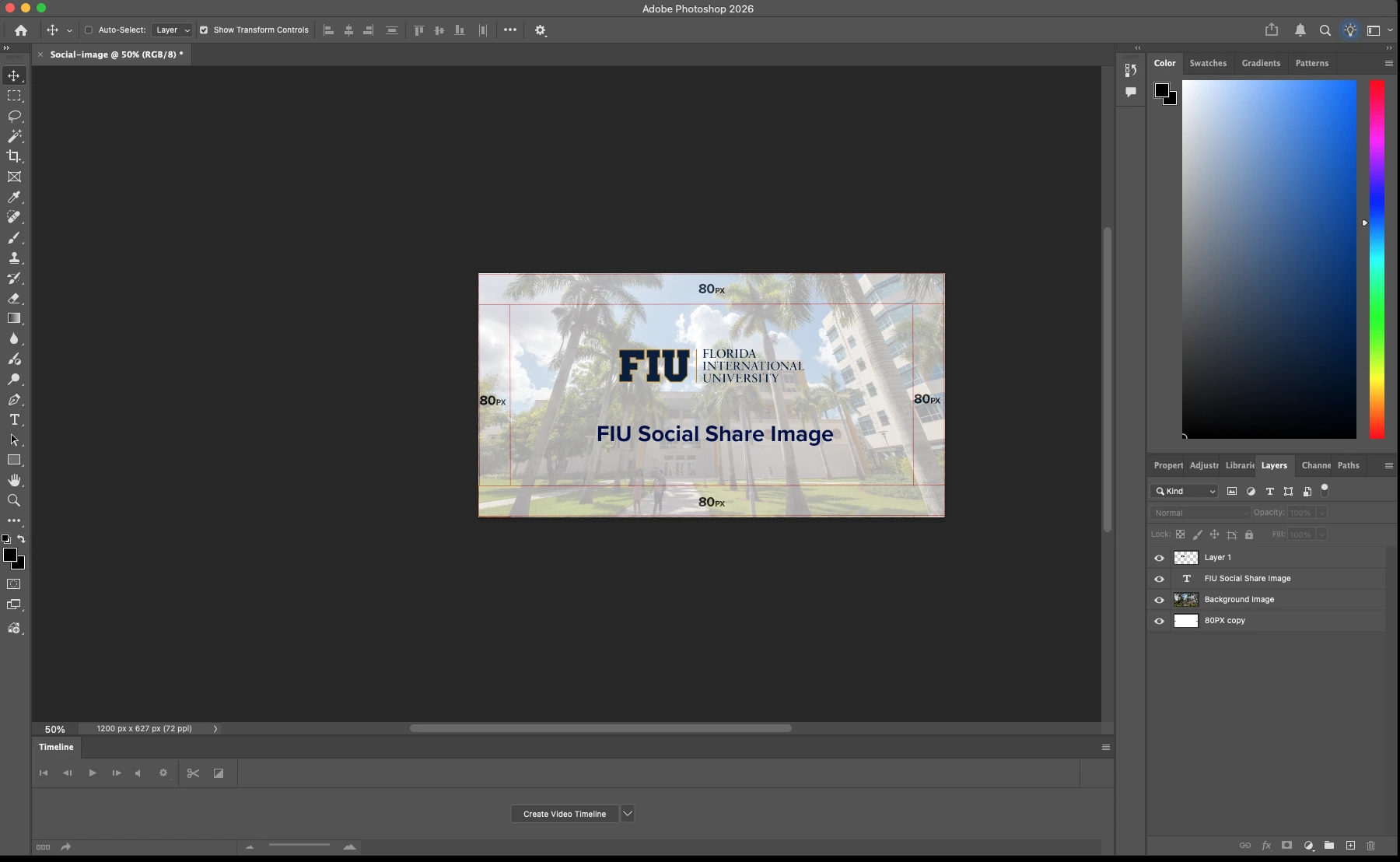Image resolution: width=1400 pixels, height=862 pixels.
Task: Select the Move tool
Action: 14,76
